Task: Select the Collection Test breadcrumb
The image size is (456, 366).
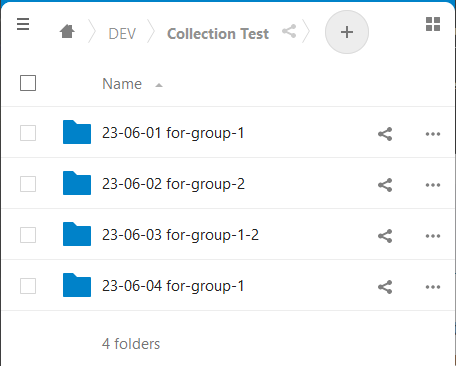Action: 218,34
